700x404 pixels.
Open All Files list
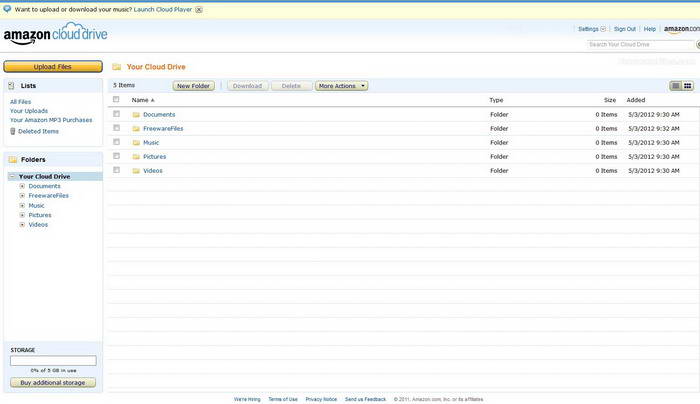pyautogui.click(x=21, y=102)
